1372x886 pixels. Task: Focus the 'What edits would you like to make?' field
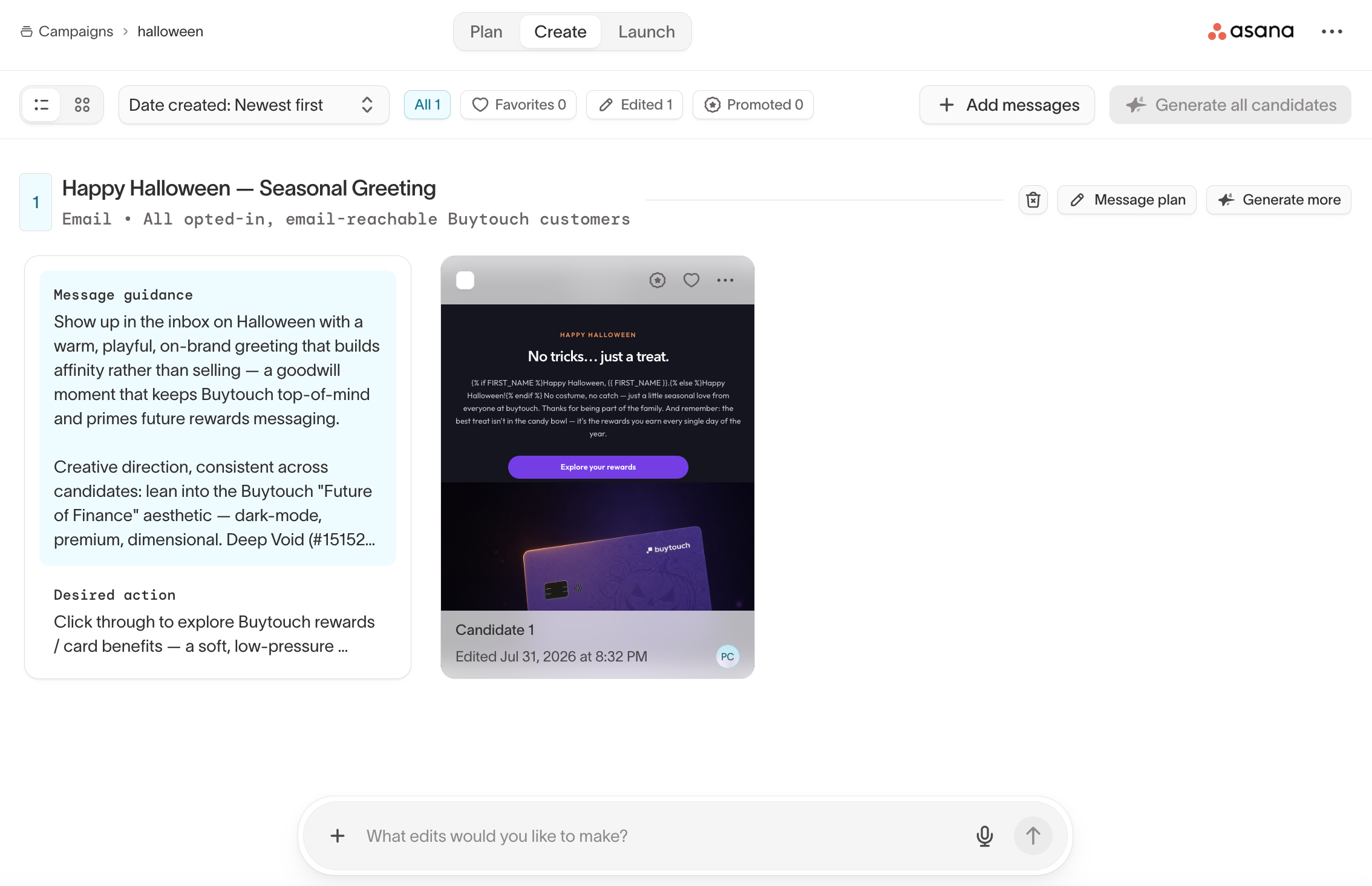coord(659,836)
